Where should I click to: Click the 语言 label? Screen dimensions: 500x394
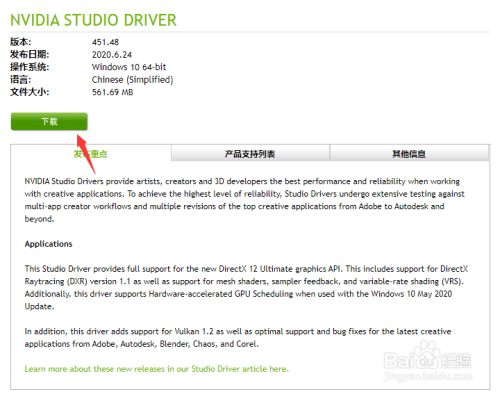20,80
